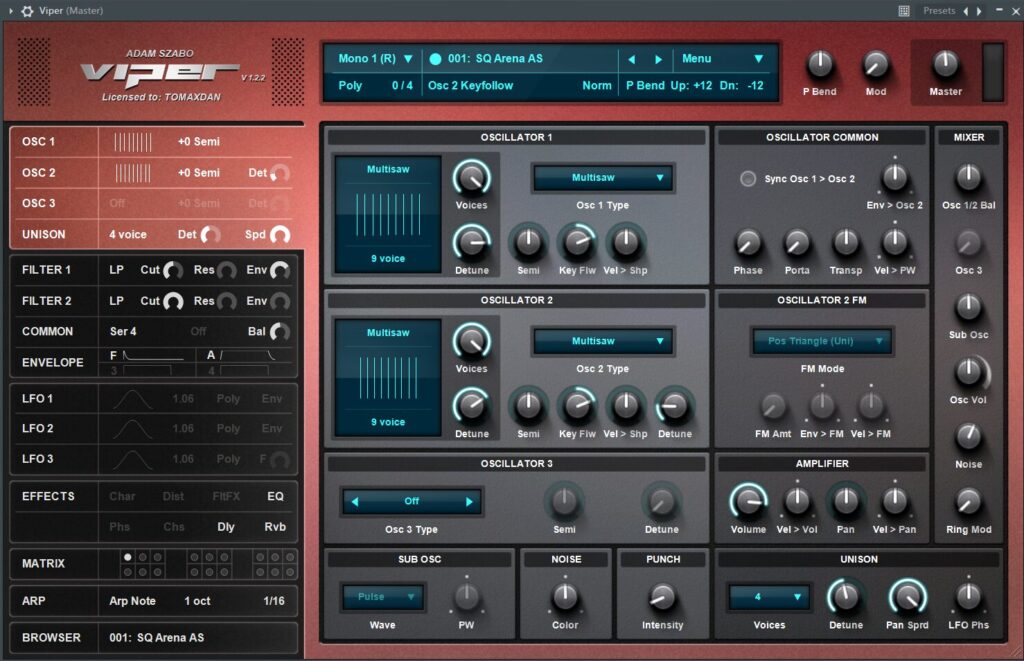Click the ARP section label
1024x661 pixels.
[x=34, y=601]
